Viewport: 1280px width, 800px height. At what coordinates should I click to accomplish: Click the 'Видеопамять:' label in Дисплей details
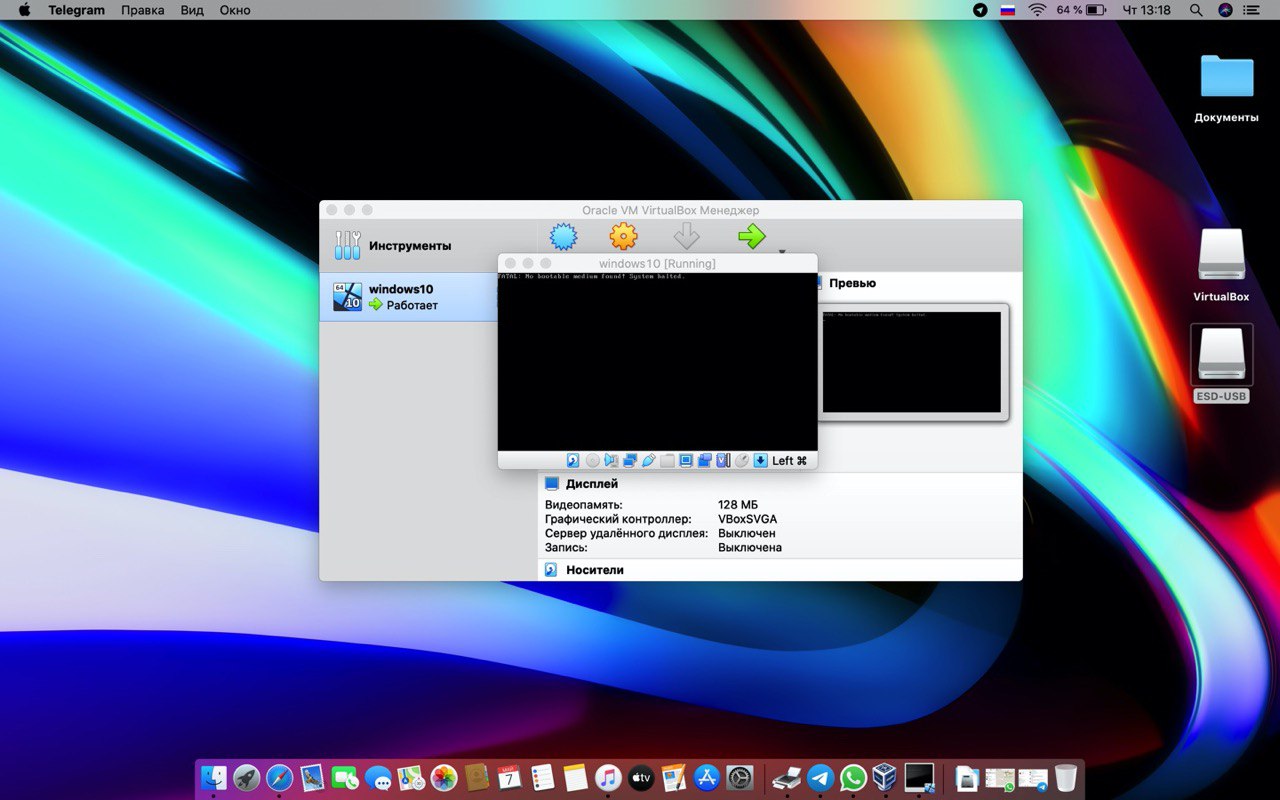click(x=583, y=505)
